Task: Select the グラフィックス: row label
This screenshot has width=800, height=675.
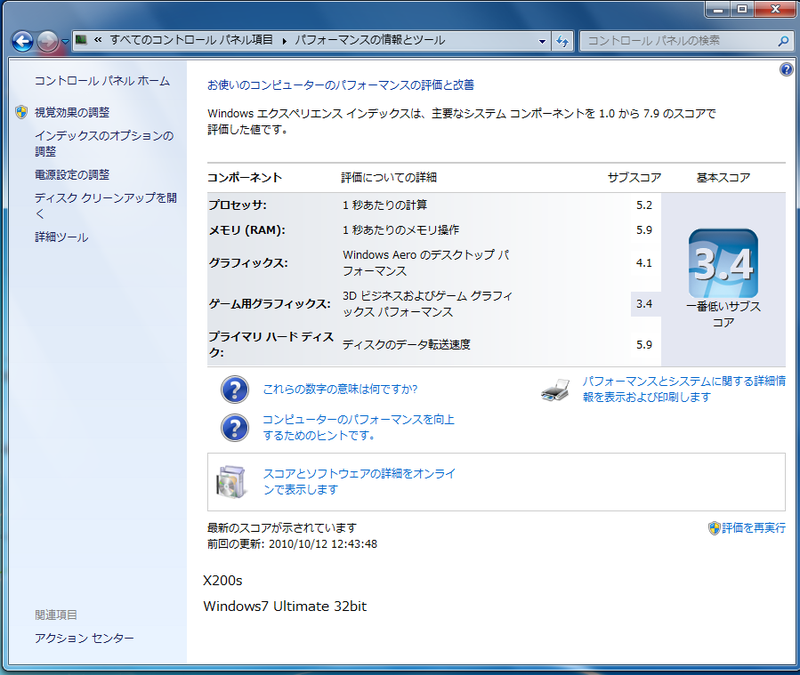Action: point(248,263)
